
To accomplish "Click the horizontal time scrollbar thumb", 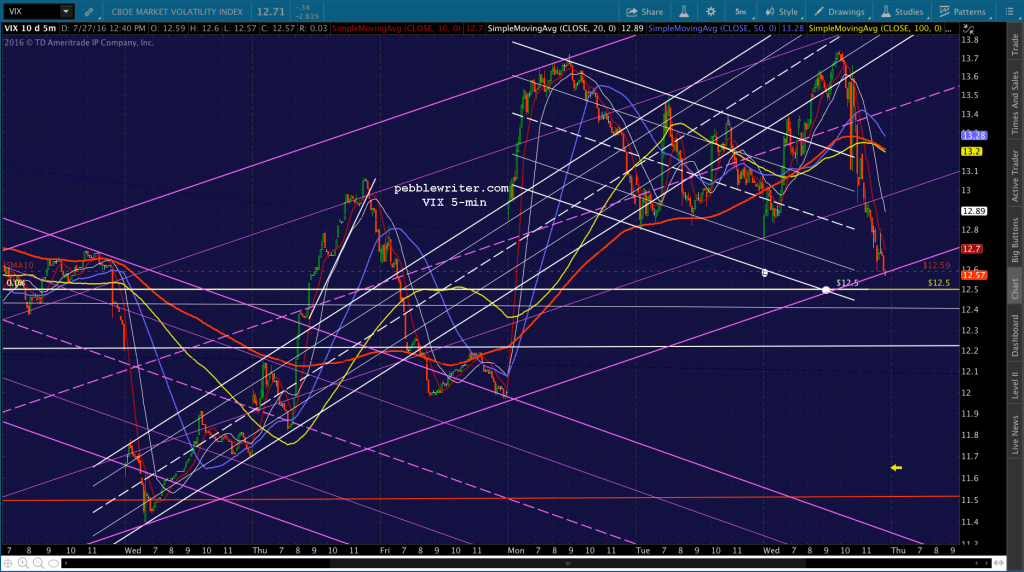I will [x=568, y=563].
